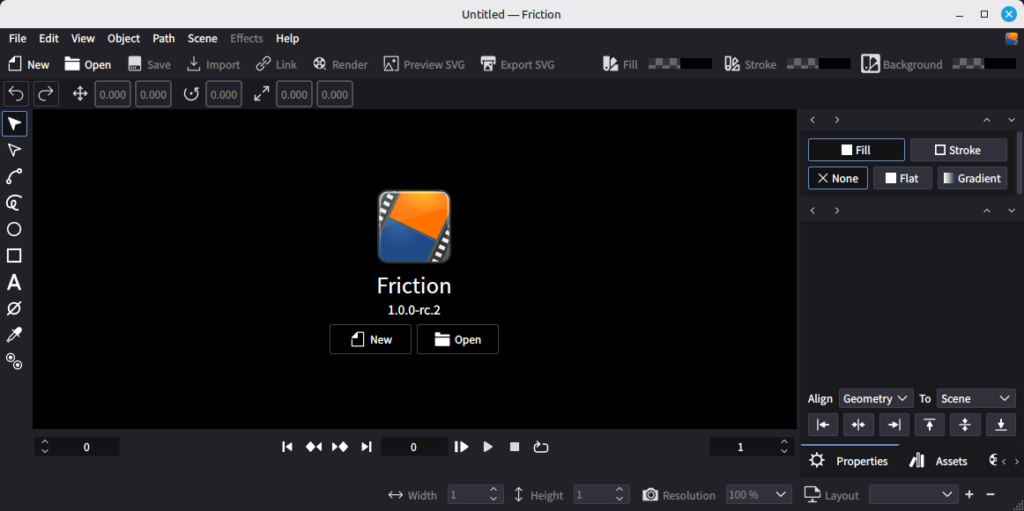Pick the color picker eyedropper tool

tap(14, 335)
